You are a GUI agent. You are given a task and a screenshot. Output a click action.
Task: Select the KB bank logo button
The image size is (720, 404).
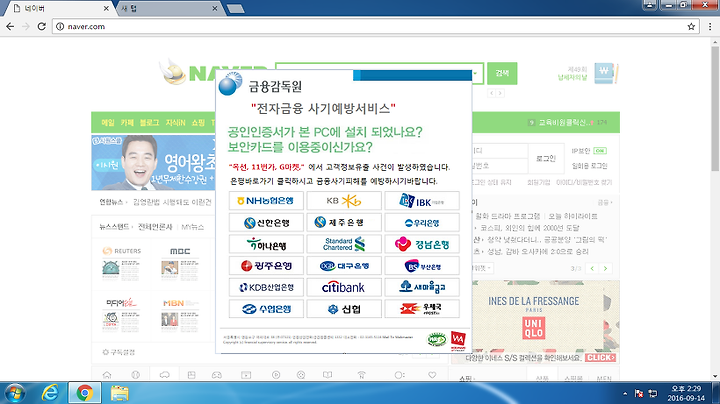click(344, 201)
